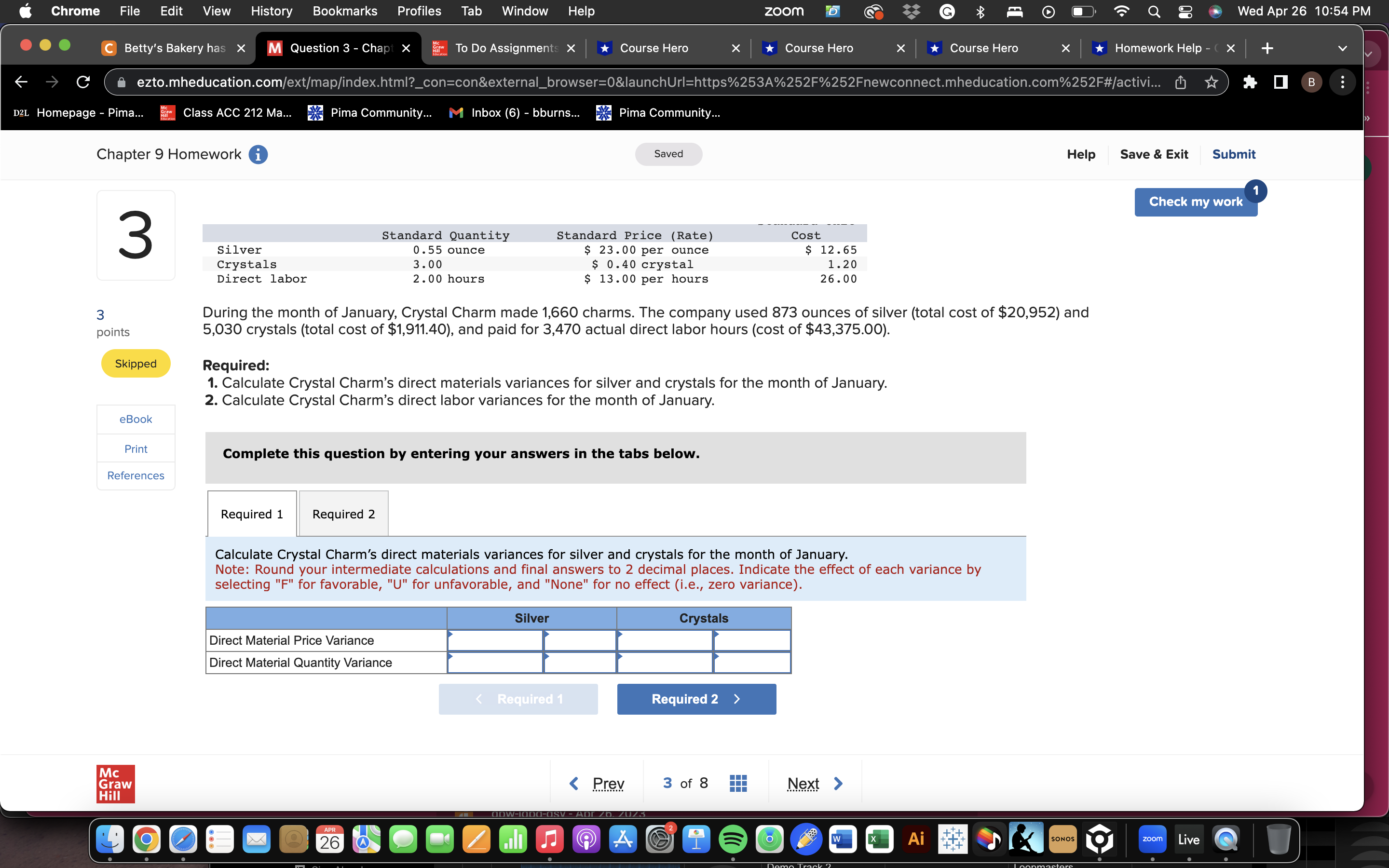Click the Chapter 9 Homework info icon
1389x868 pixels.
click(258, 154)
